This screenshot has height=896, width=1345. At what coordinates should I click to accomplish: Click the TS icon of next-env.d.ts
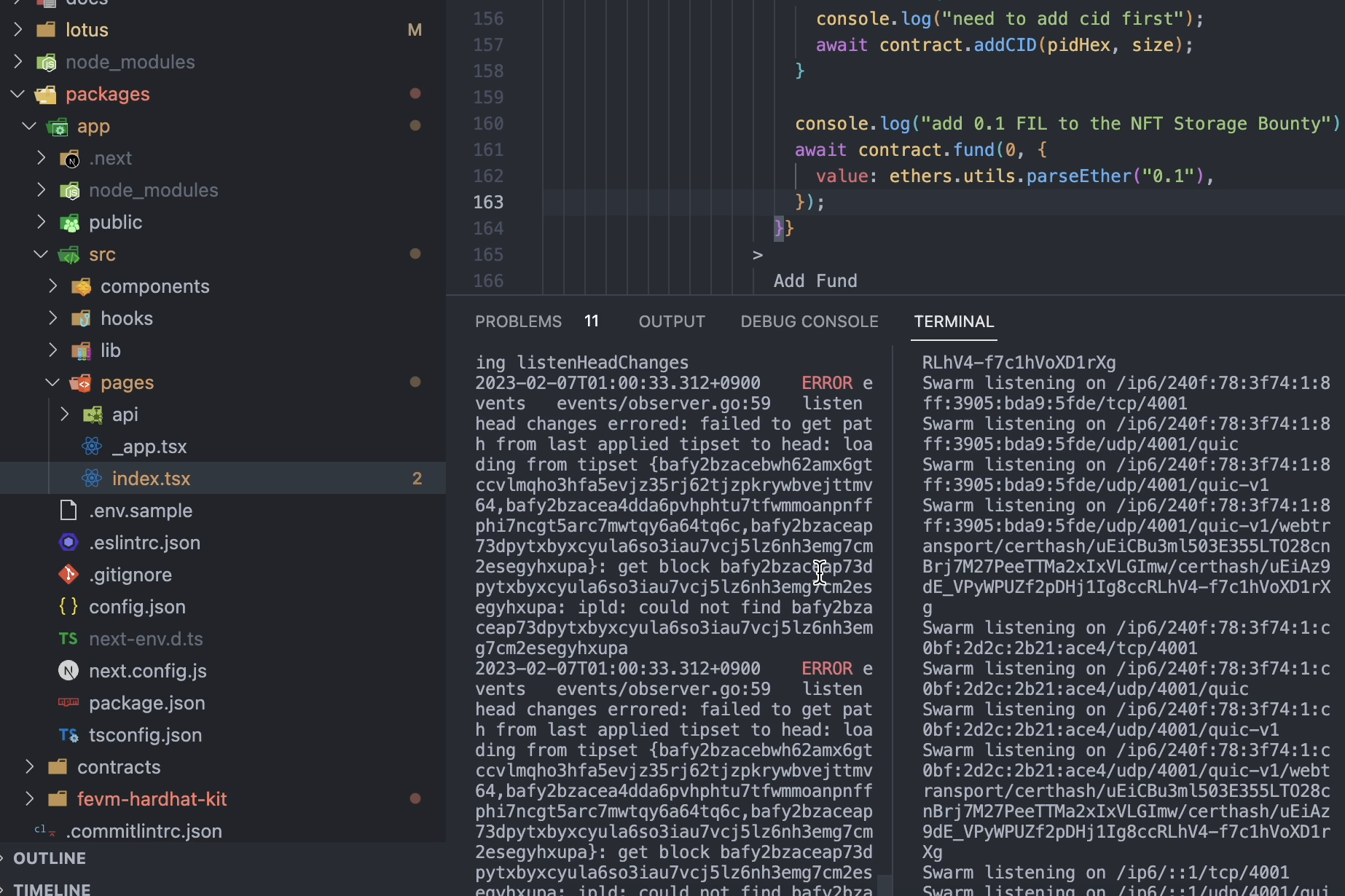[68, 639]
